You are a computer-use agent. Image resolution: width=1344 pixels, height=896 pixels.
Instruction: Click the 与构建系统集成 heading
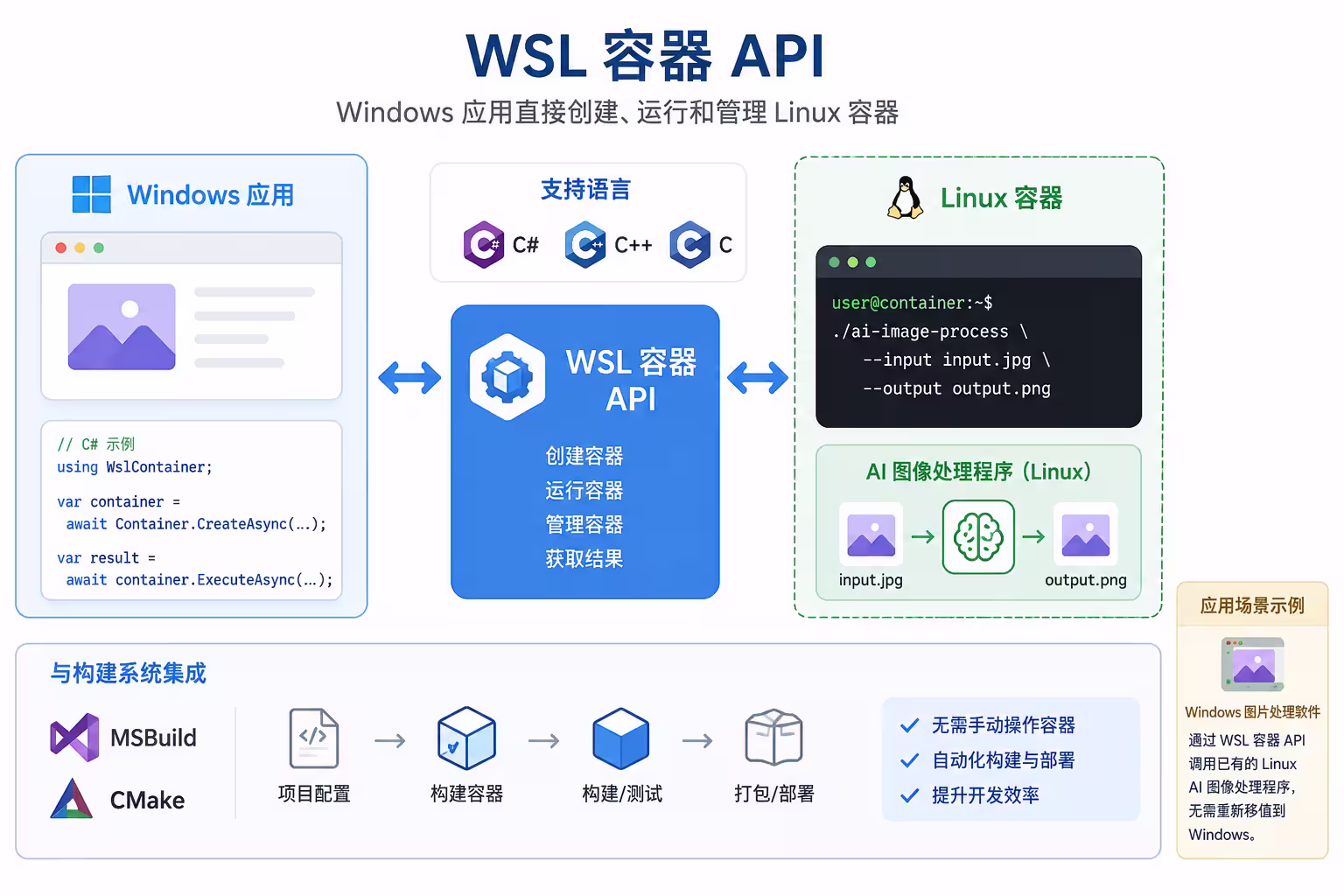click(128, 673)
